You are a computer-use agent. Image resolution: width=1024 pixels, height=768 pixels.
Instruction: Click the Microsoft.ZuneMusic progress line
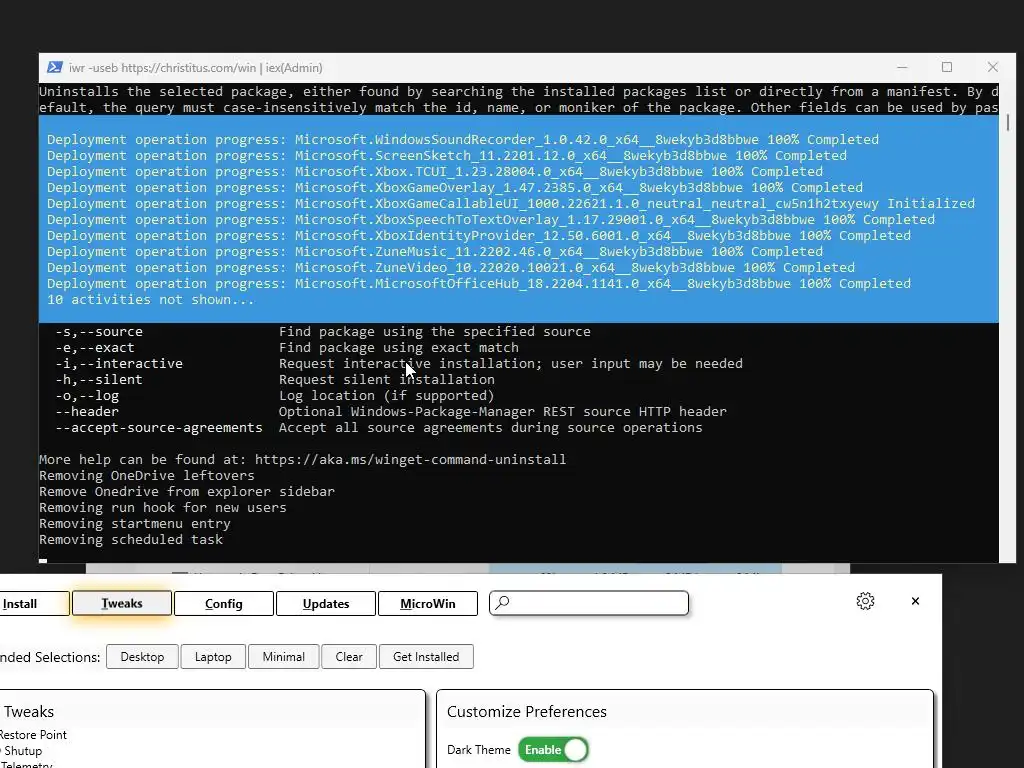pos(435,251)
